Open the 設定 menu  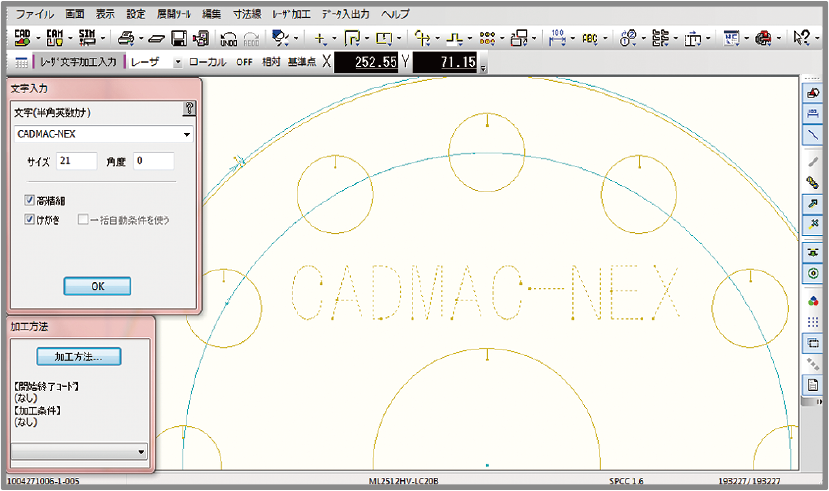coord(136,14)
